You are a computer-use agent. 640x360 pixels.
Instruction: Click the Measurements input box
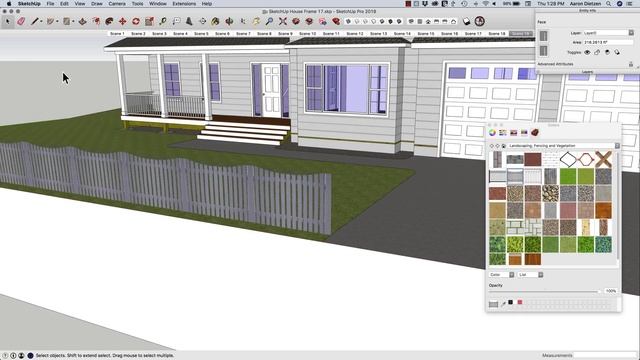click(x=605, y=356)
